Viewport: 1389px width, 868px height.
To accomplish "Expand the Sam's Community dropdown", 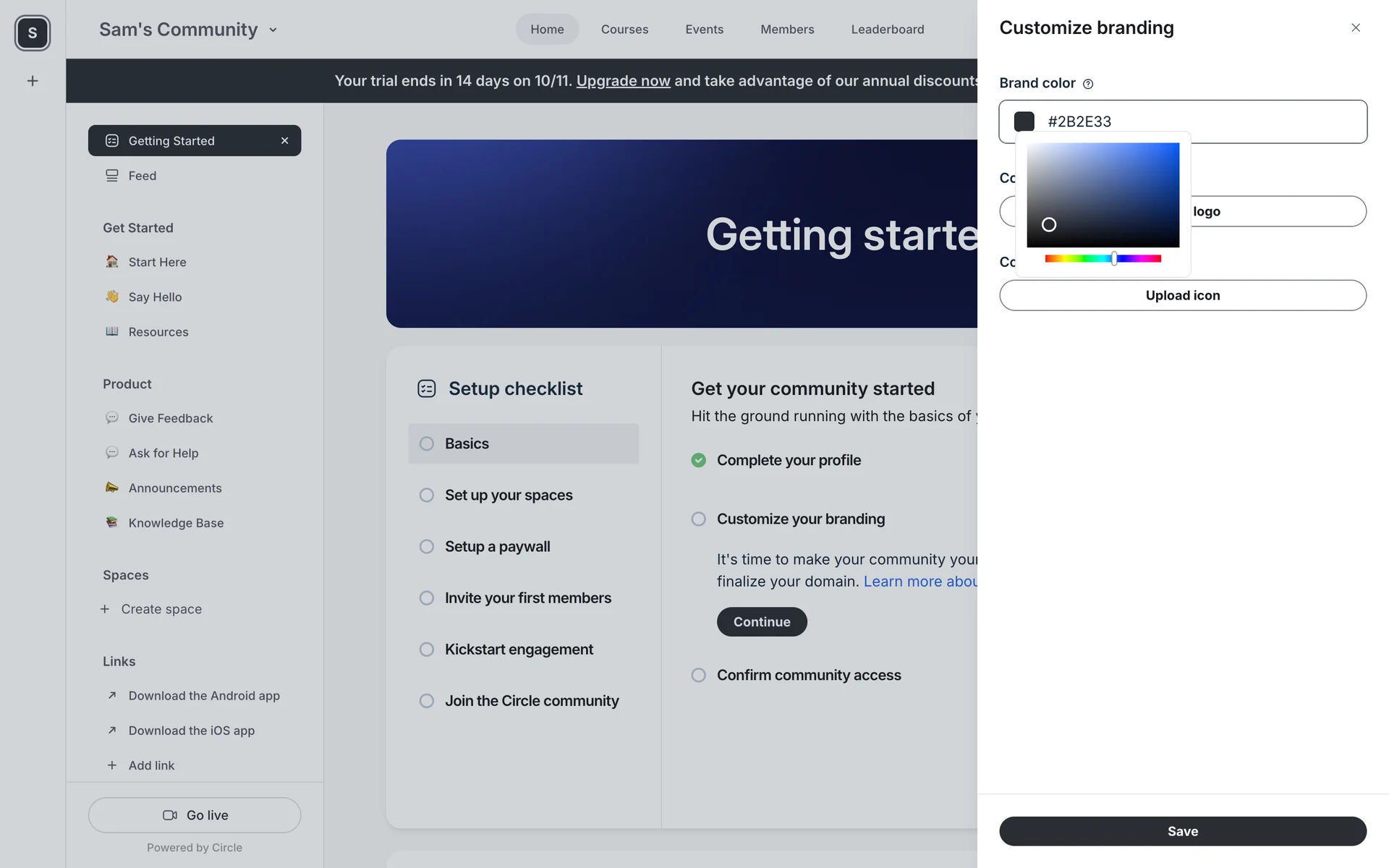I will [273, 30].
